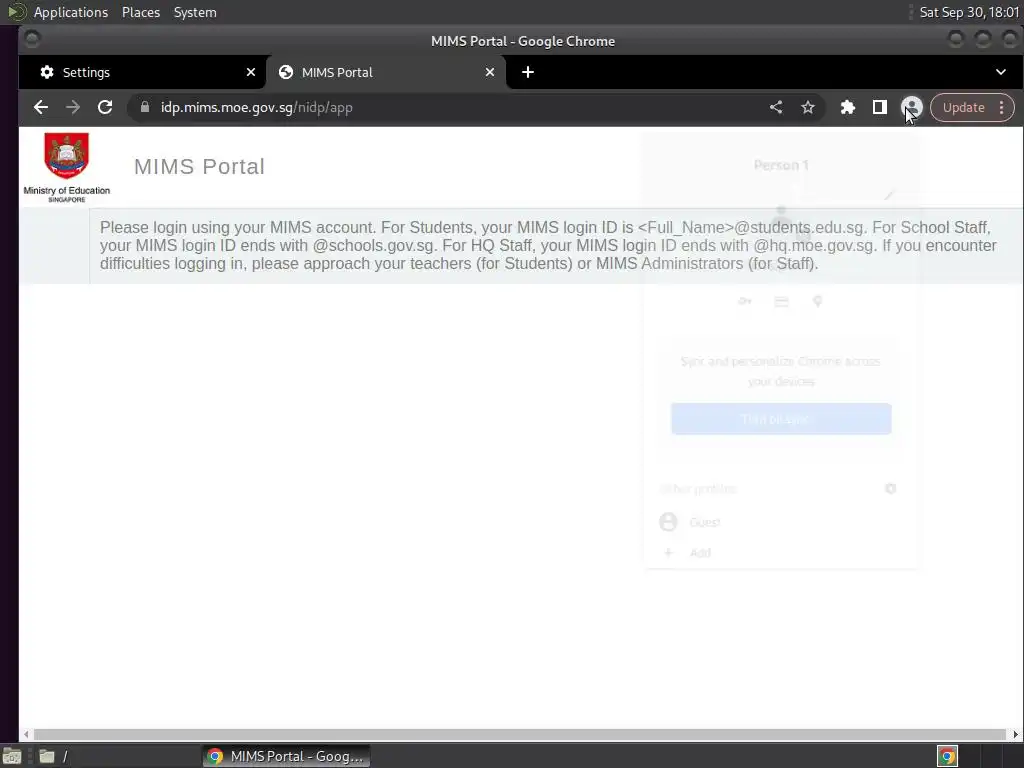Close the Settings tab

(251, 72)
